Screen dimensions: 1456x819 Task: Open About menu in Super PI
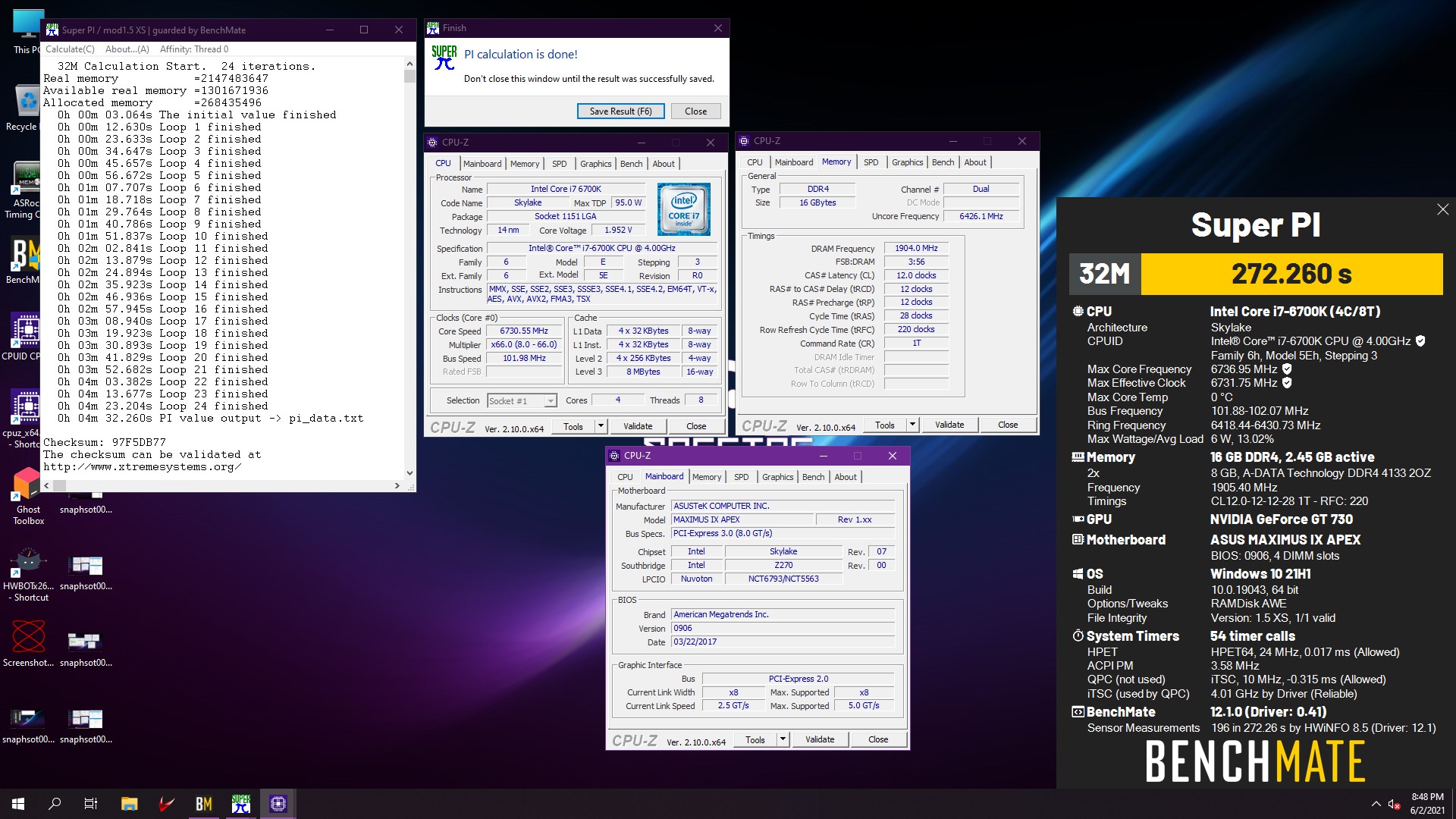point(127,49)
